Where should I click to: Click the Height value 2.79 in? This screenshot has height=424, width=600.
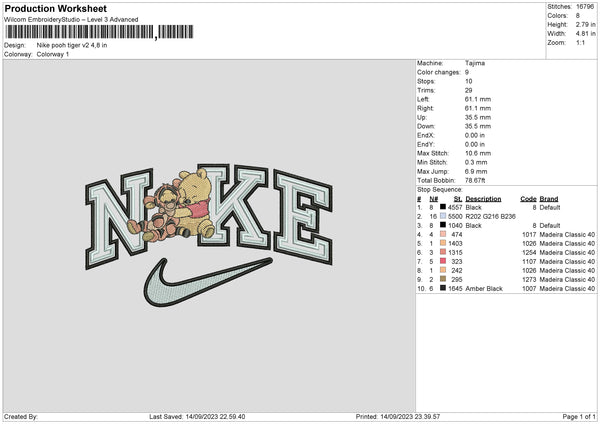click(x=585, y=24)
